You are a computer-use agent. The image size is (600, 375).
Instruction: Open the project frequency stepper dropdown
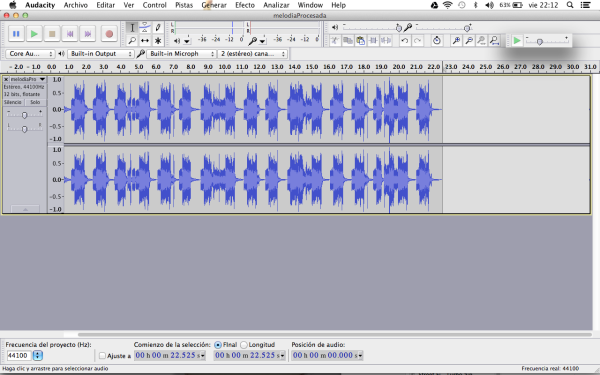38,355
